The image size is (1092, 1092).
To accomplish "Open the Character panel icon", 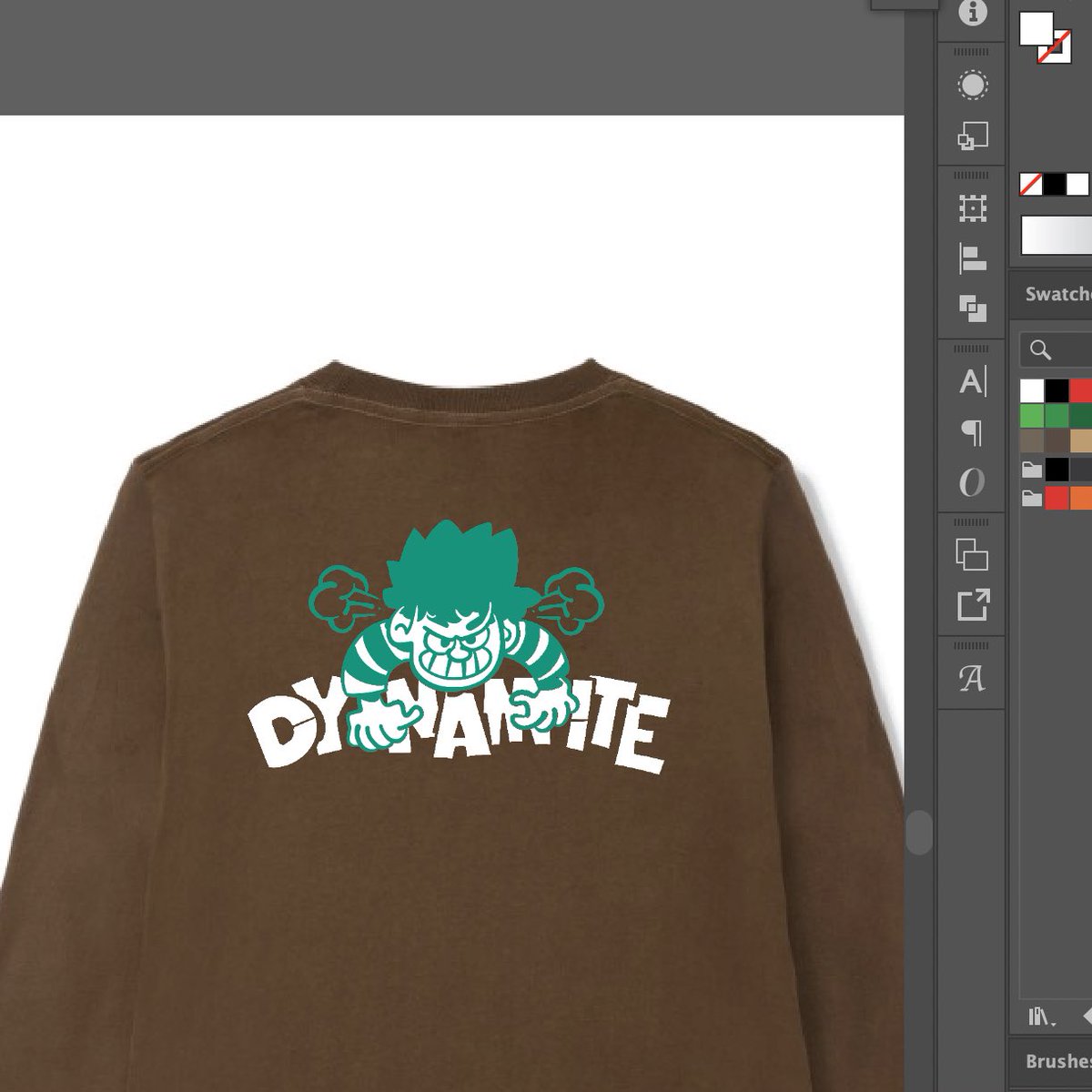I will [x=973, y=381].
